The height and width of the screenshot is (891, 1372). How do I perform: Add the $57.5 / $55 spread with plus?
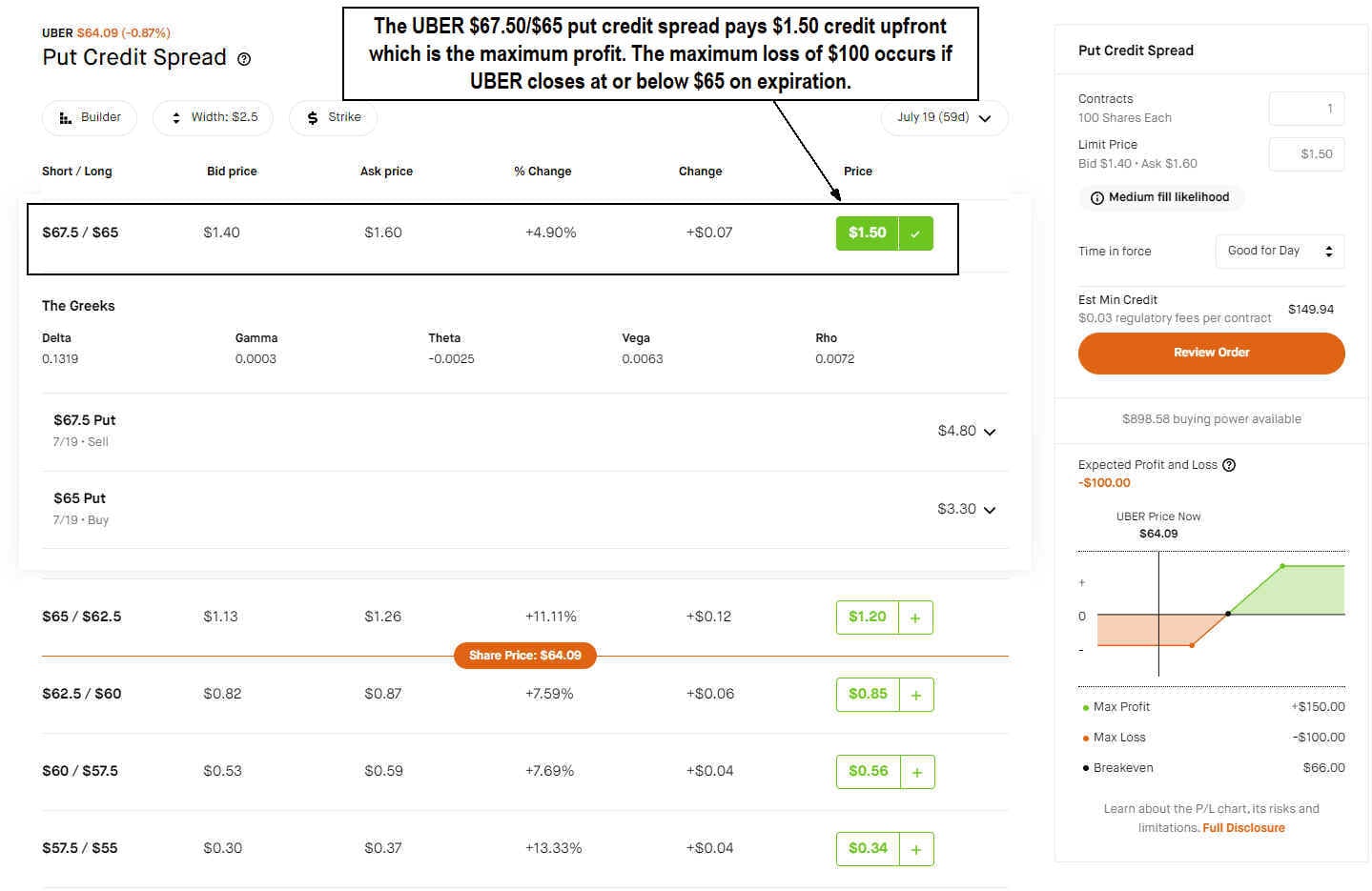(916, 849)
